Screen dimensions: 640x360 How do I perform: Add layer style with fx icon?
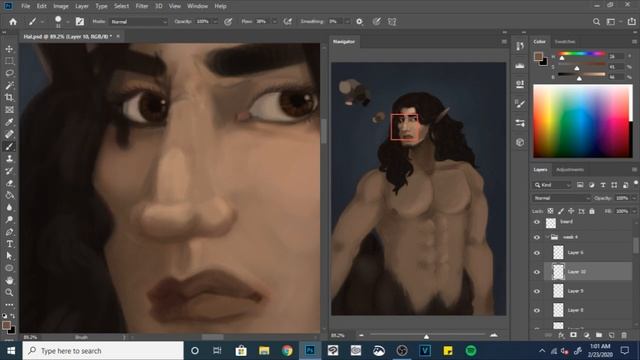pyautogui.click(x=561, y=335)
